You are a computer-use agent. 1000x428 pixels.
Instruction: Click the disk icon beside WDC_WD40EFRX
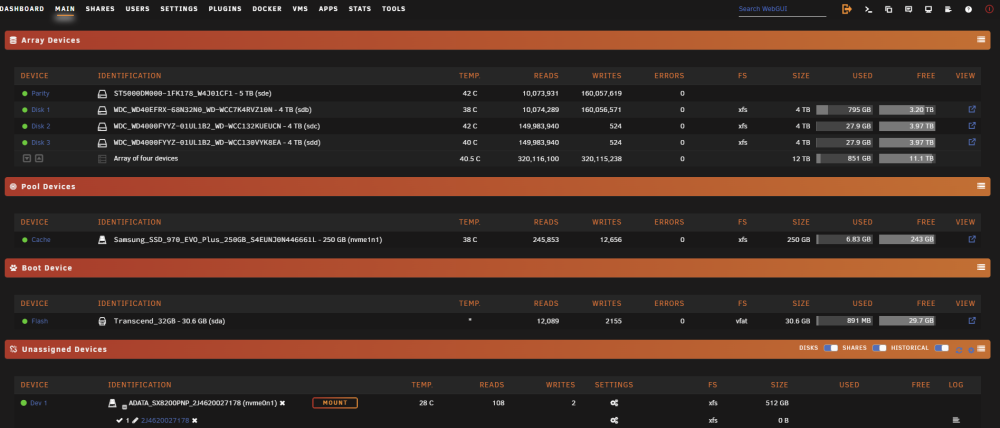102,110
